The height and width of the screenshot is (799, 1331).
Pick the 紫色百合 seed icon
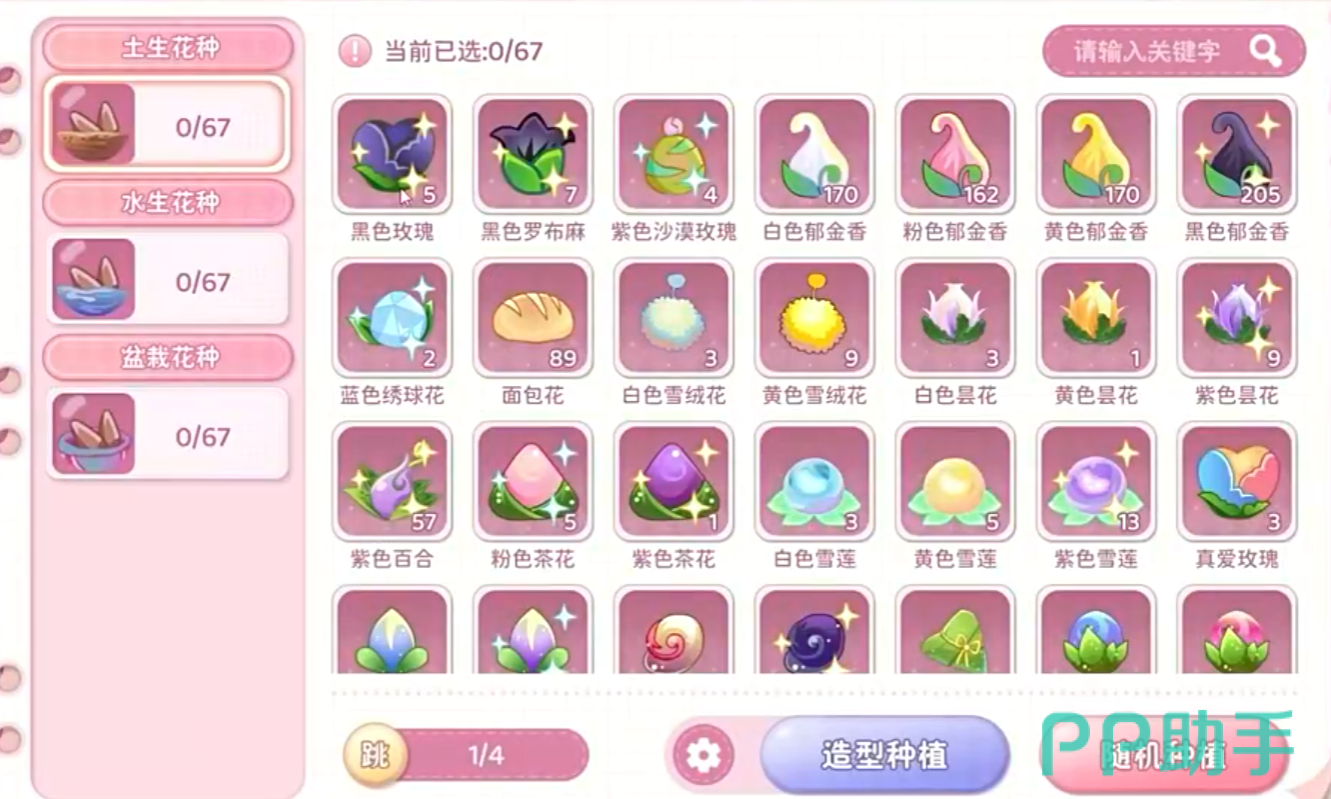pyautogui.click(x=392, y=482)
